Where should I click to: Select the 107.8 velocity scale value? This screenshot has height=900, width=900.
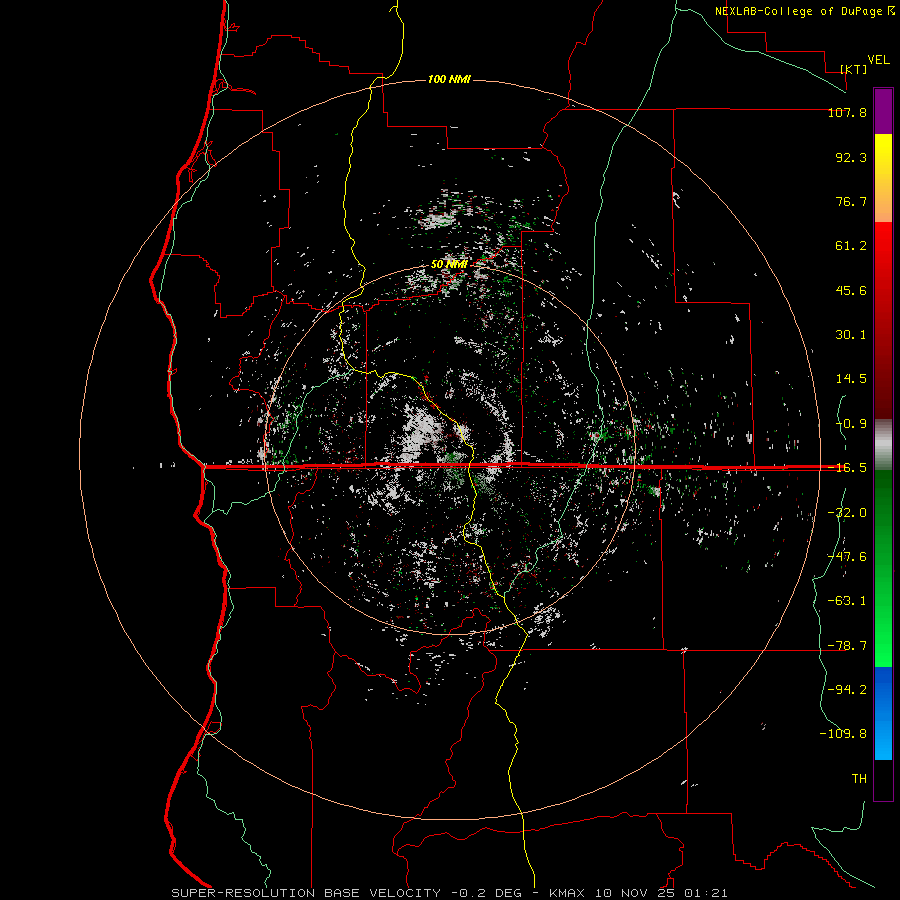(x=847, y=112)
